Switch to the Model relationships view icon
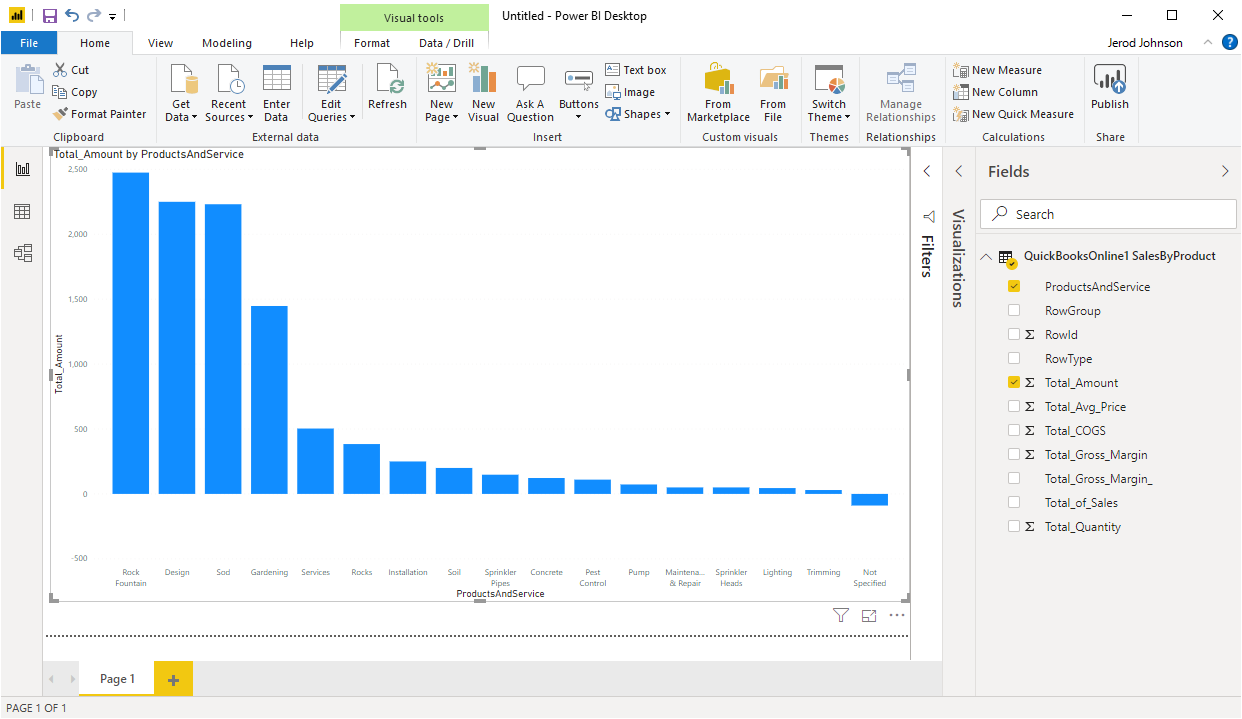Screen dimensions: 1242x719 click(x=22, y=253)
